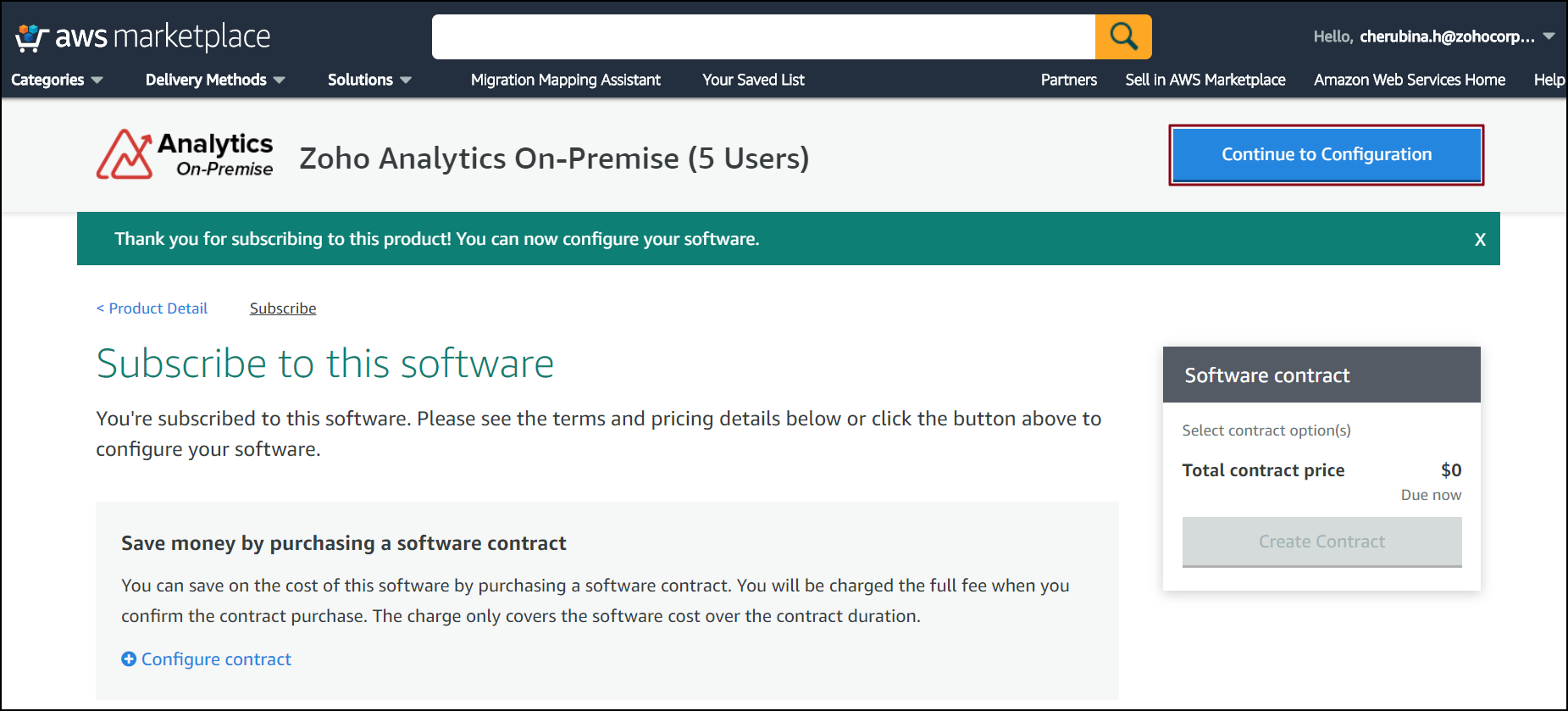Open the Help menu item
1568x711 pixels.
1549,80
